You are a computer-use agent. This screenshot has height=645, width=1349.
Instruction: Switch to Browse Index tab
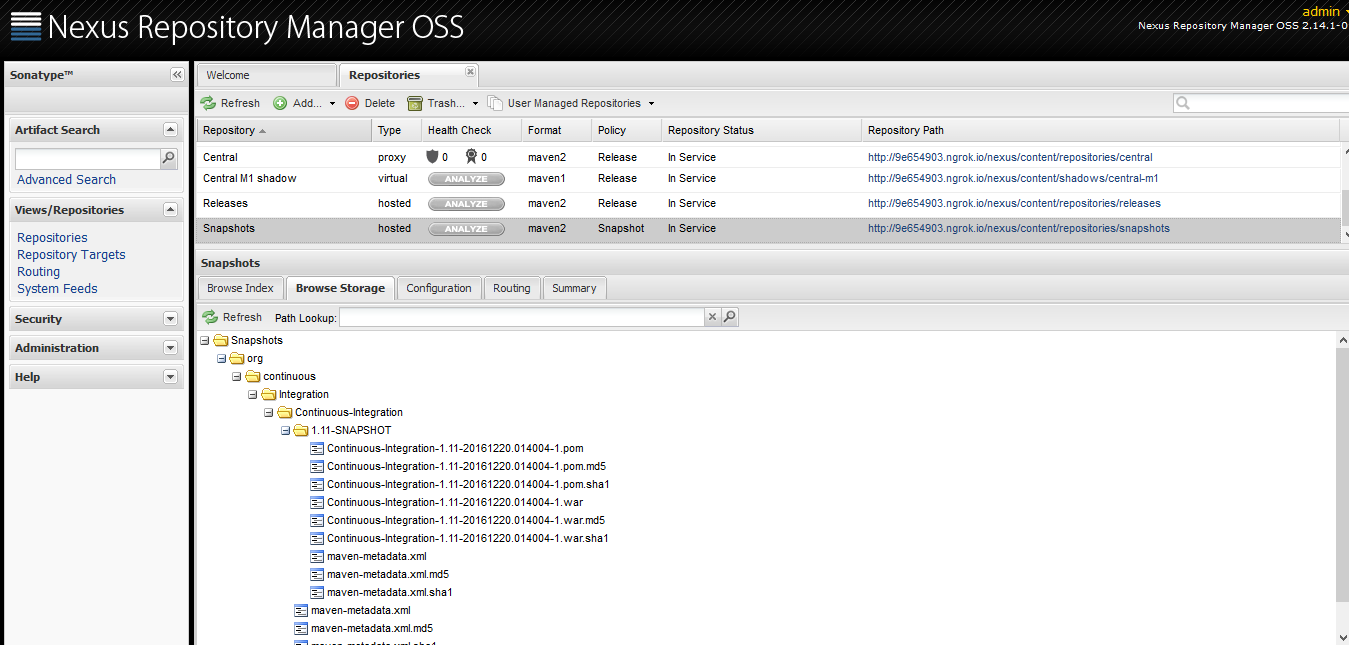pyautogui.click(x=240, y=288)
